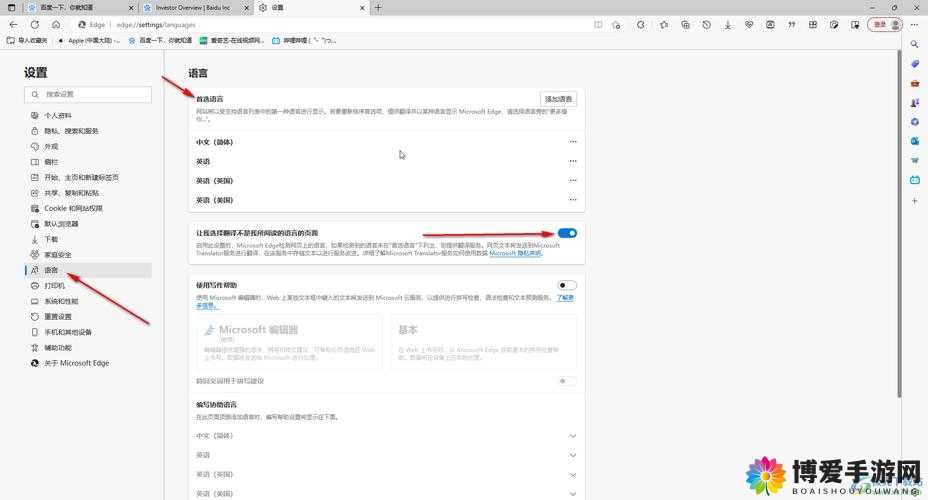Open the search icon in the right sidebar
Image resolution: width=928 pixels, height=500 pixels.
click(x=914, y=44)
